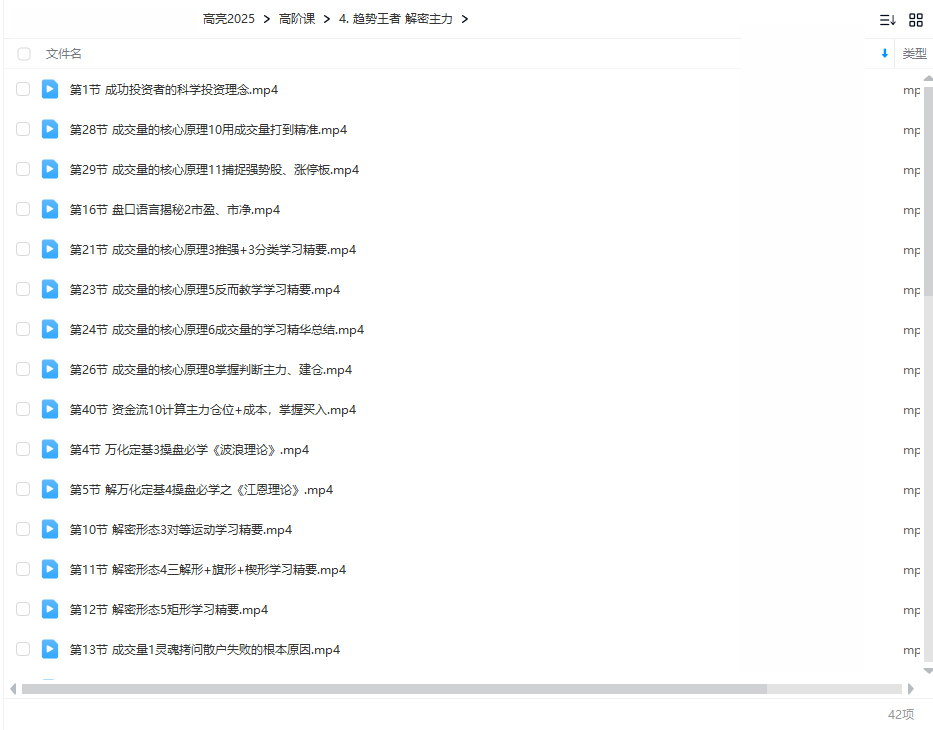
Task: Click video icon of 第24节 成交量的核心原理6 file
Action: (x=50, y=329)
